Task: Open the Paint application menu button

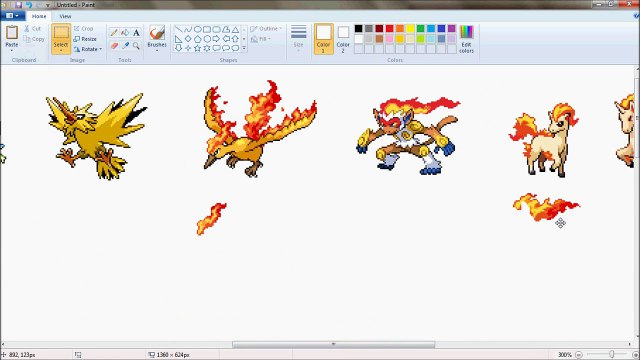Action: [x=12, y=16]
